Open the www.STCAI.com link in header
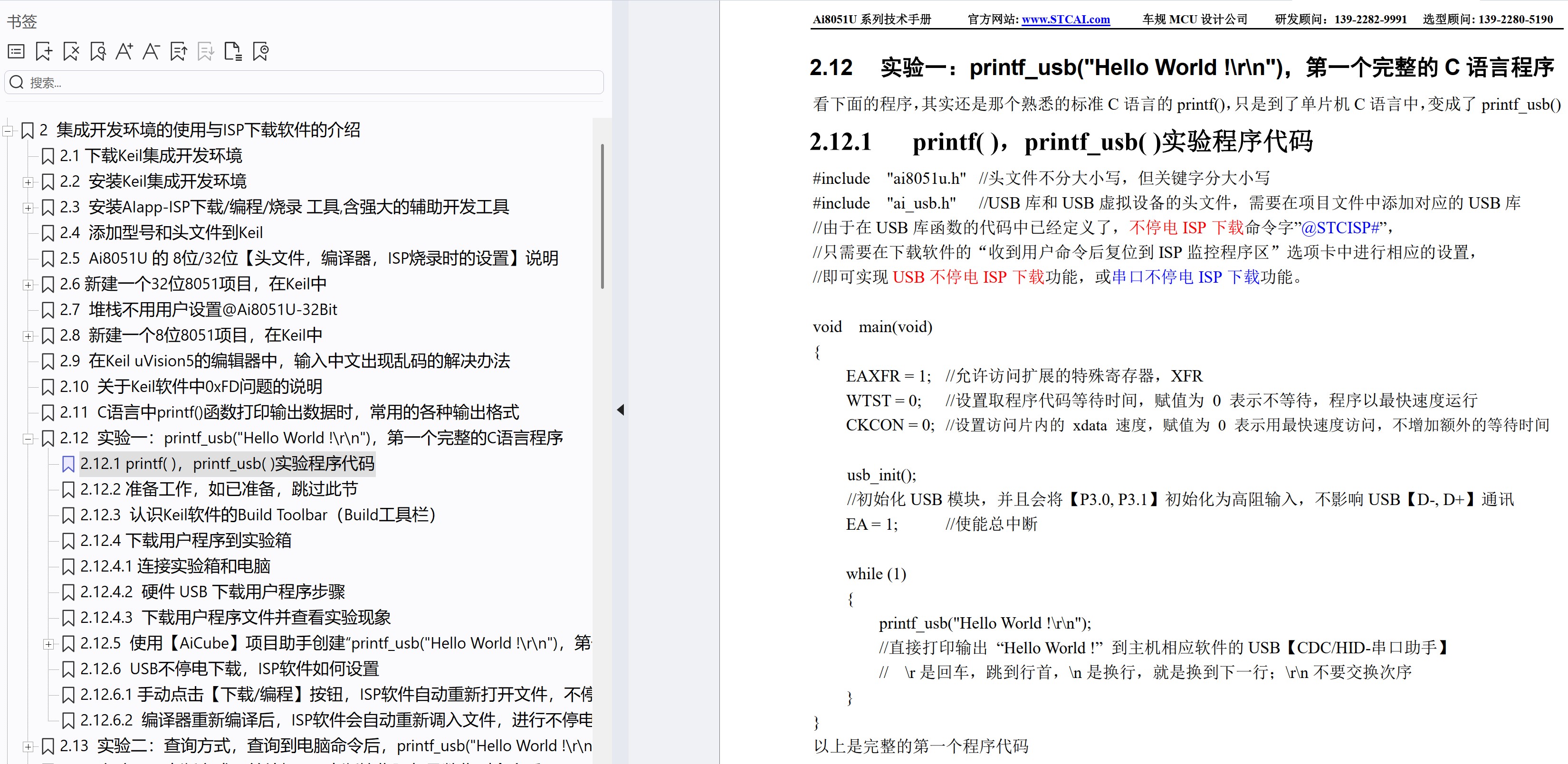1568x764 pixels. point(1065,19)
